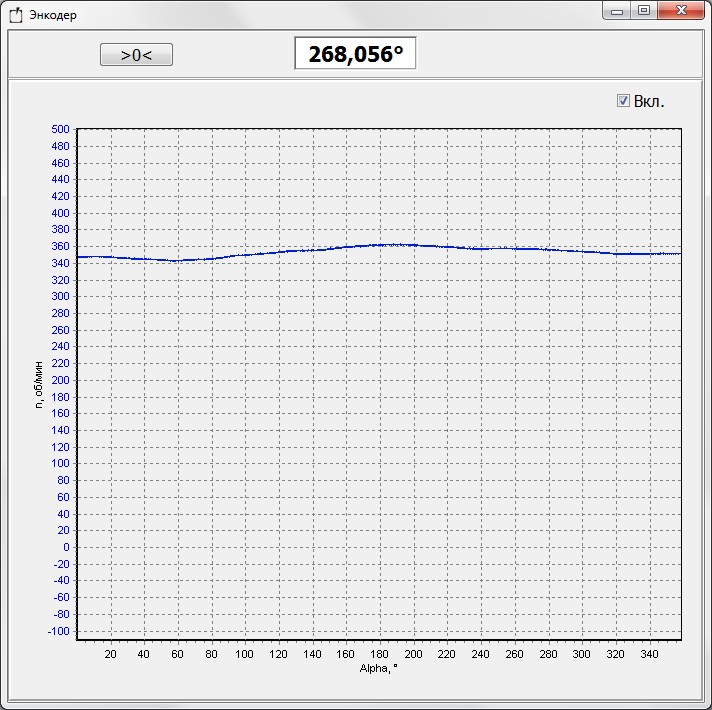Click the 'Alpha, °' axis label
Screen dimensions: 712x710
coord(378,668)
